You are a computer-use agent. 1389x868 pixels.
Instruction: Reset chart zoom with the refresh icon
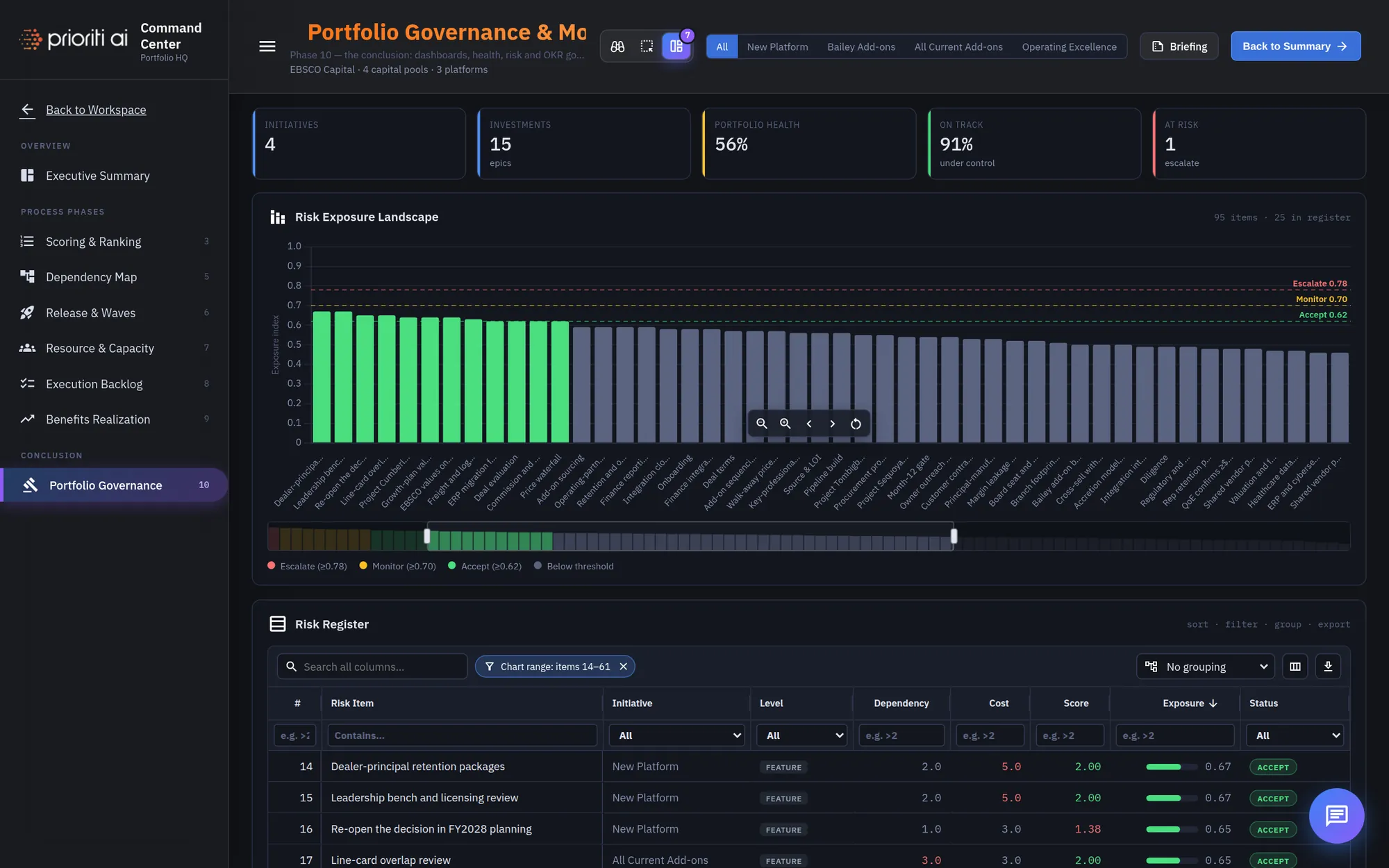click(856, 424)
